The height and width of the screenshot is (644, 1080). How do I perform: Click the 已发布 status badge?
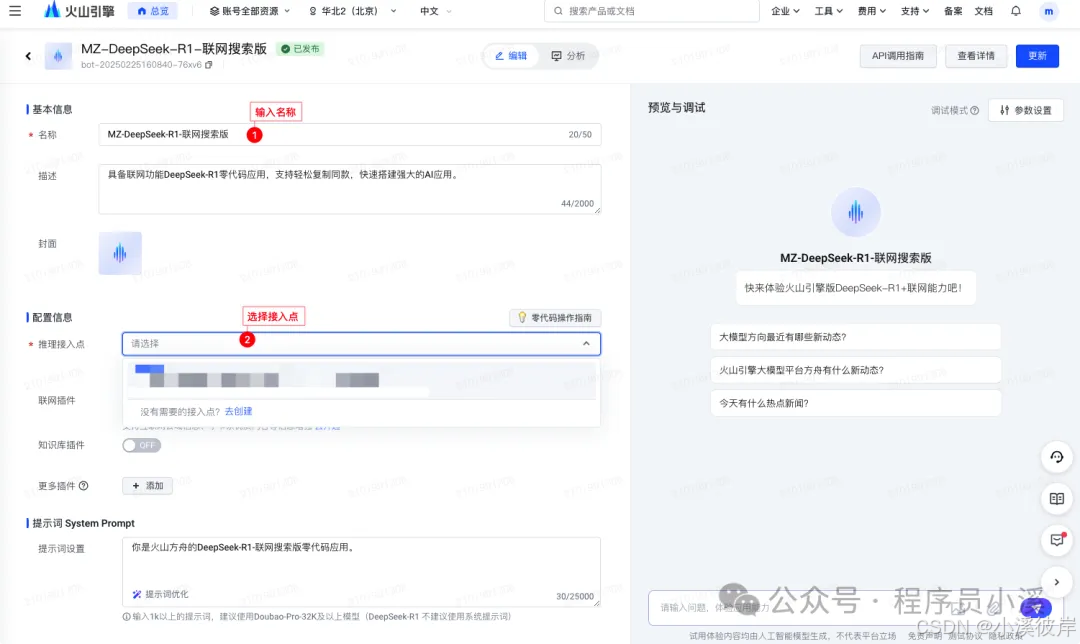(x=300, y=49)
